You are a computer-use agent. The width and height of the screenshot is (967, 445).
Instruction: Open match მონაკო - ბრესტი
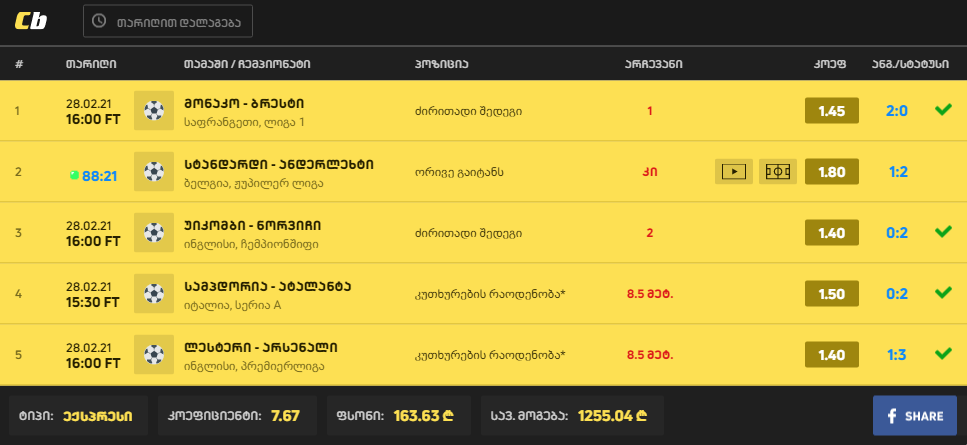(x=244, y=104)
